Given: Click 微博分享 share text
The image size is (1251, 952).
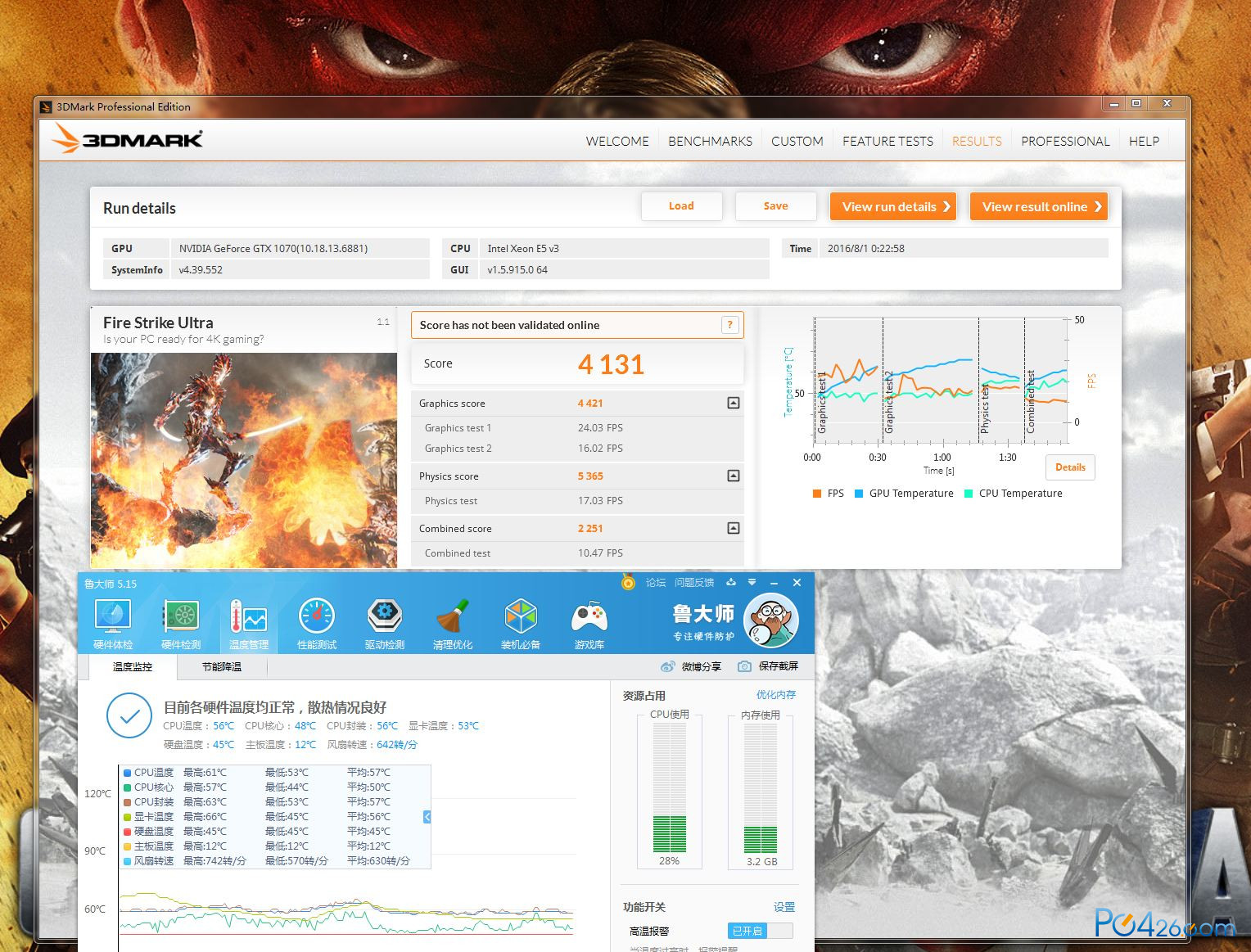Looking at the screenshot, I should coord(702,666).
